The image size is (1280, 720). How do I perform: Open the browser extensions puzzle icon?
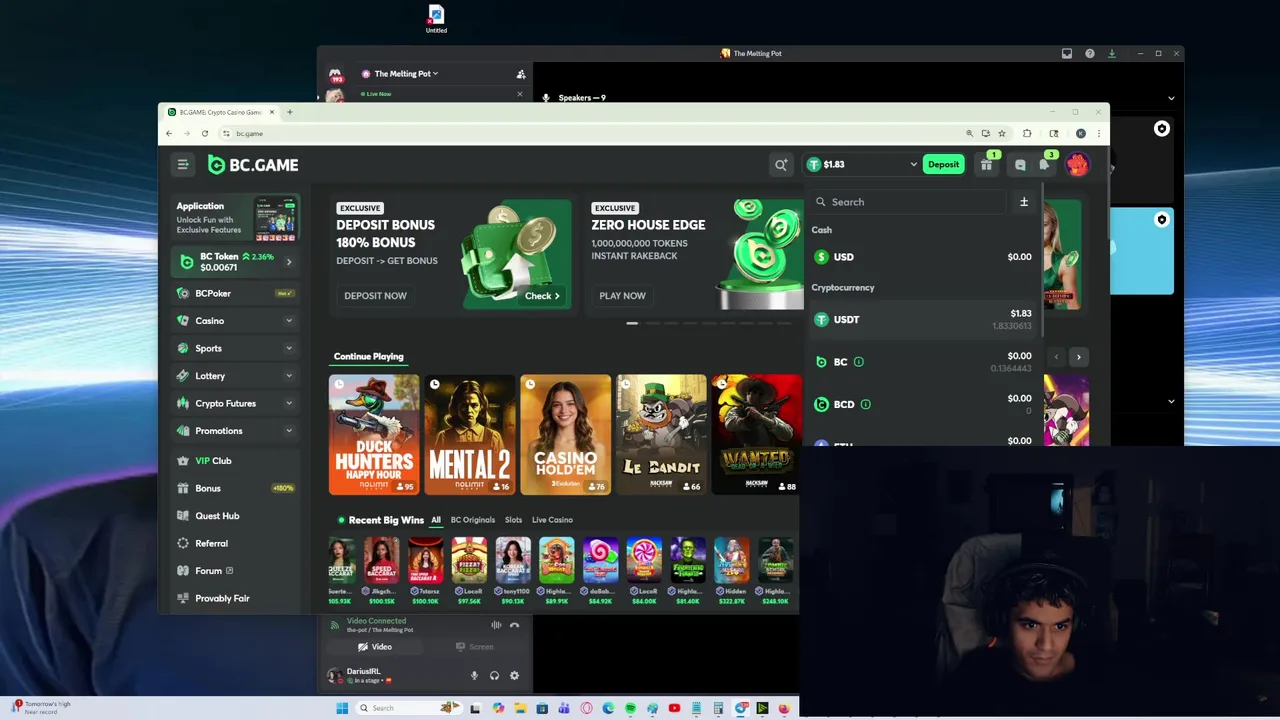tap(1027, 133)
